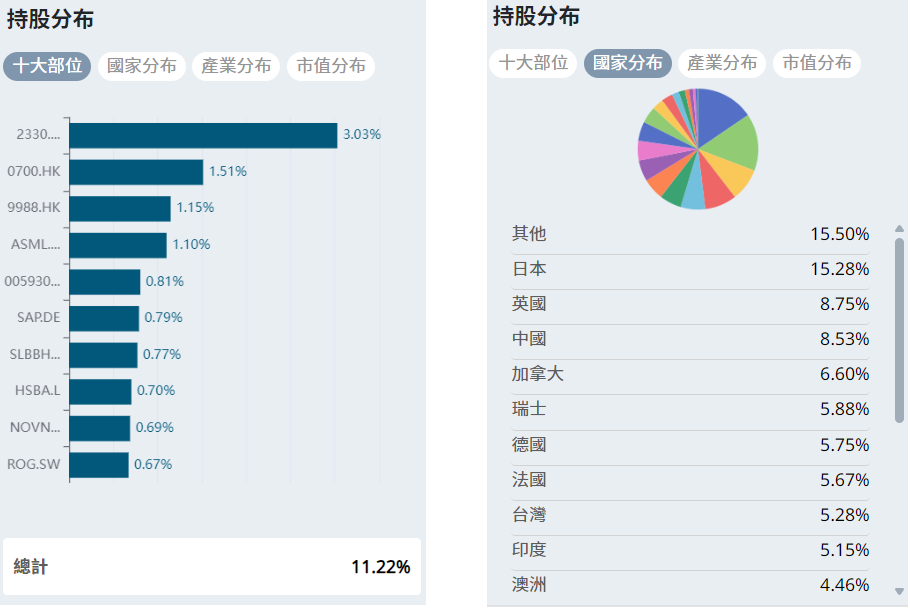Select 十大部位 tab in right panel
The height and width of the screenshot is (610, 910).
(533, 63)
